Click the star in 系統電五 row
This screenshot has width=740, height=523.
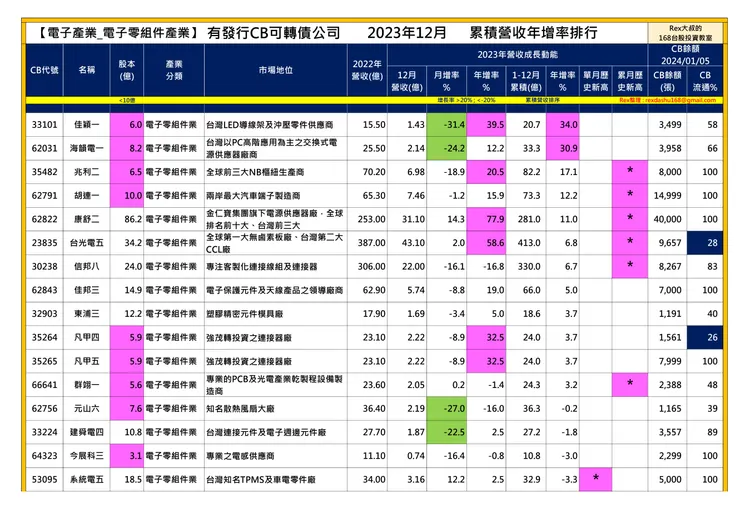[596, 478]
